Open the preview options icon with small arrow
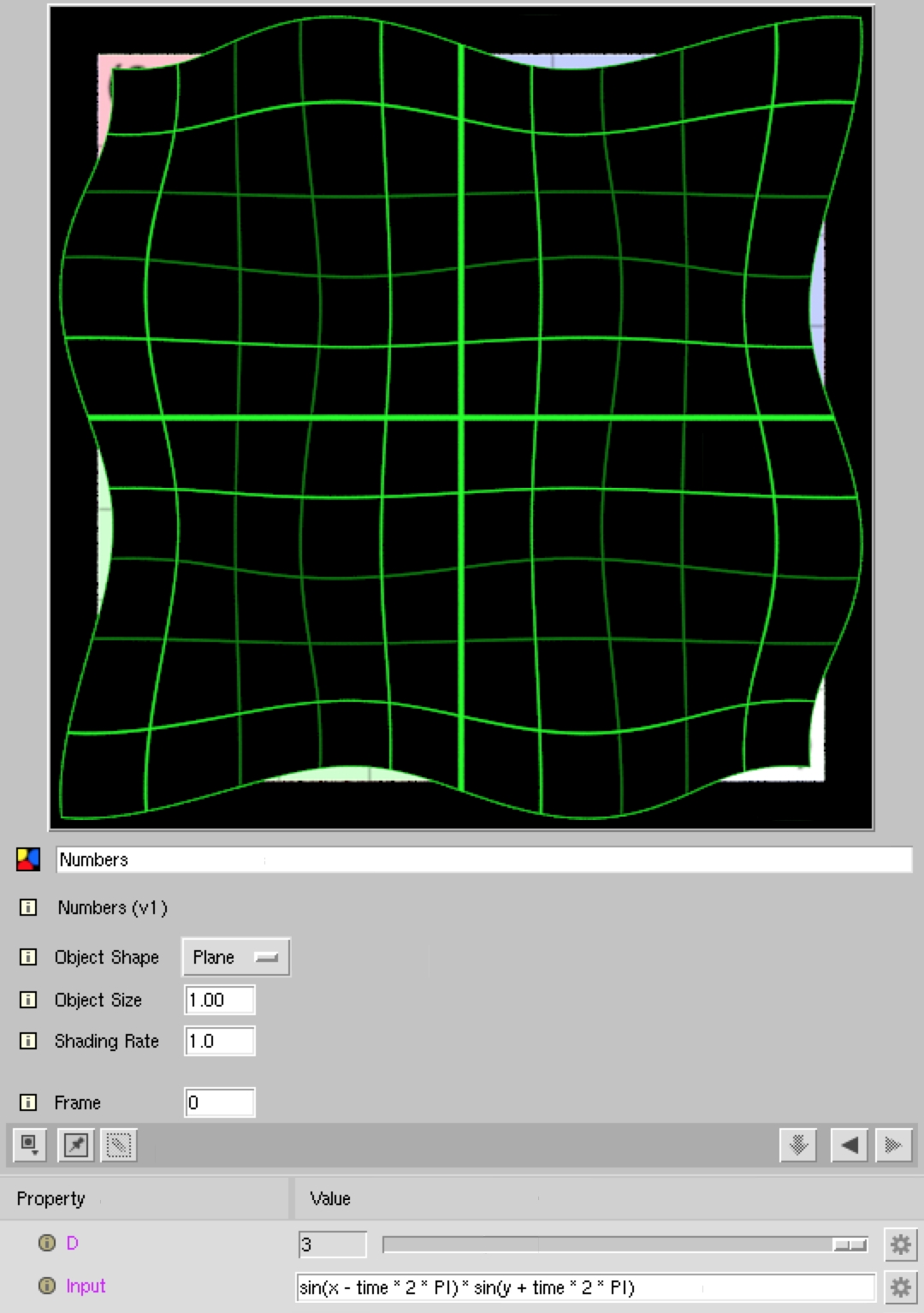924x1313 pixels. pyautogui.click(x=30, y=1145)
